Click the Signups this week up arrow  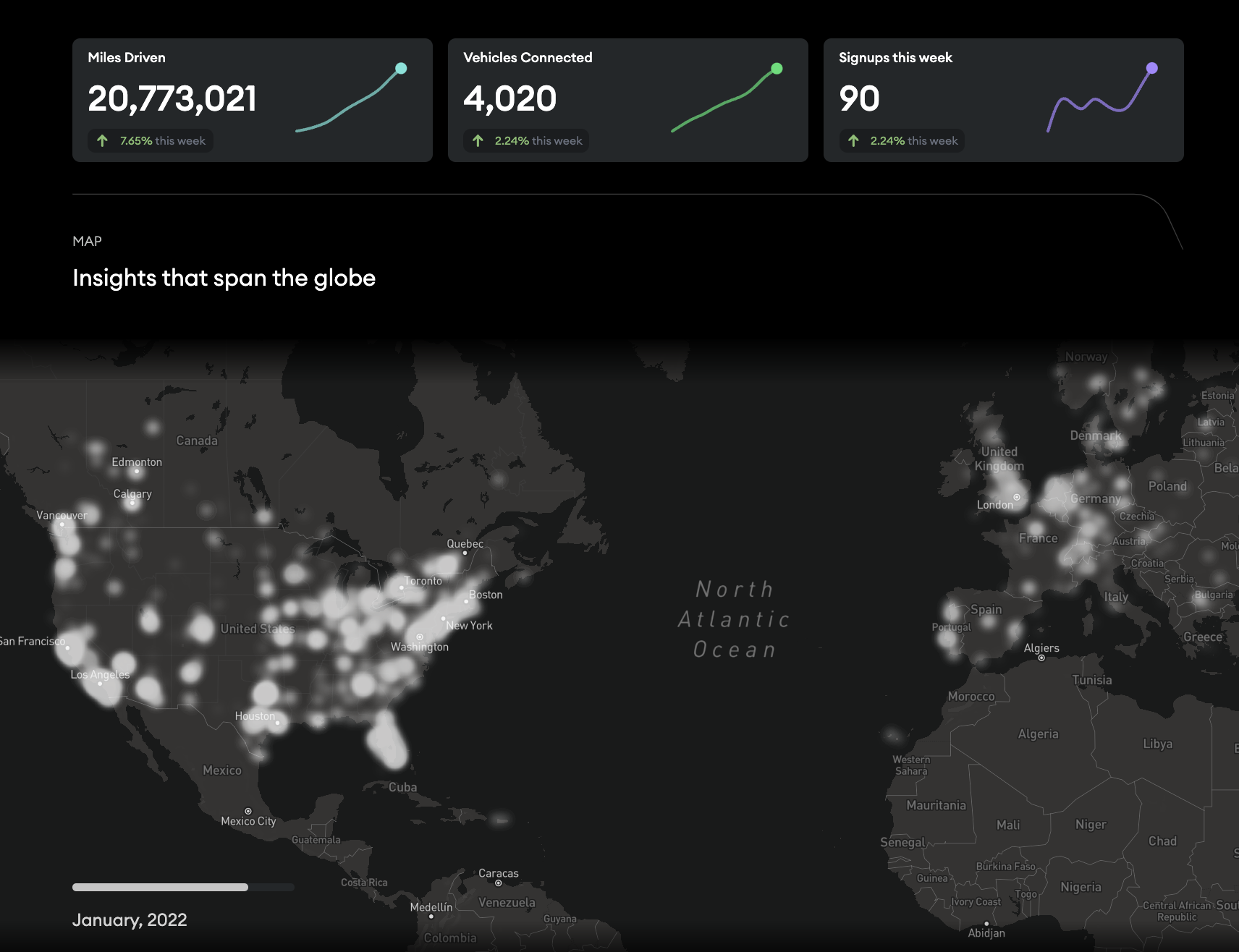click(853, 141)
